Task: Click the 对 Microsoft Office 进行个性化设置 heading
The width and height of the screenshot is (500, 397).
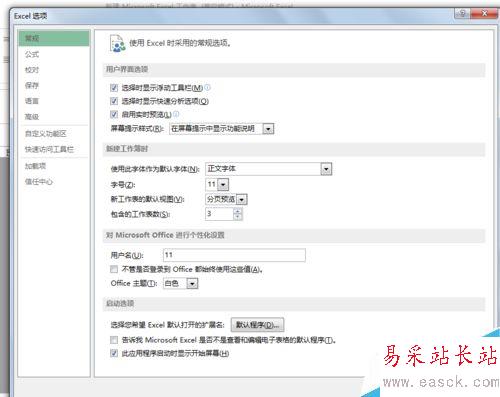Action: [x=165, y=235]
